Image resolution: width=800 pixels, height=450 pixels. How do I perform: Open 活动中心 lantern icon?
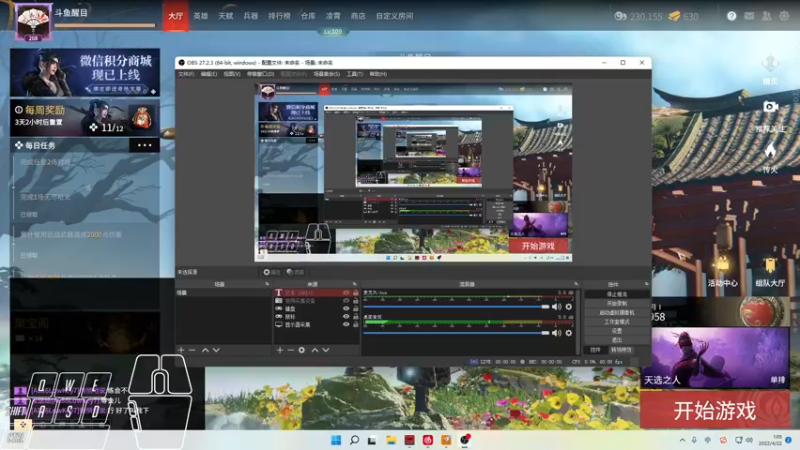[722, 264]
